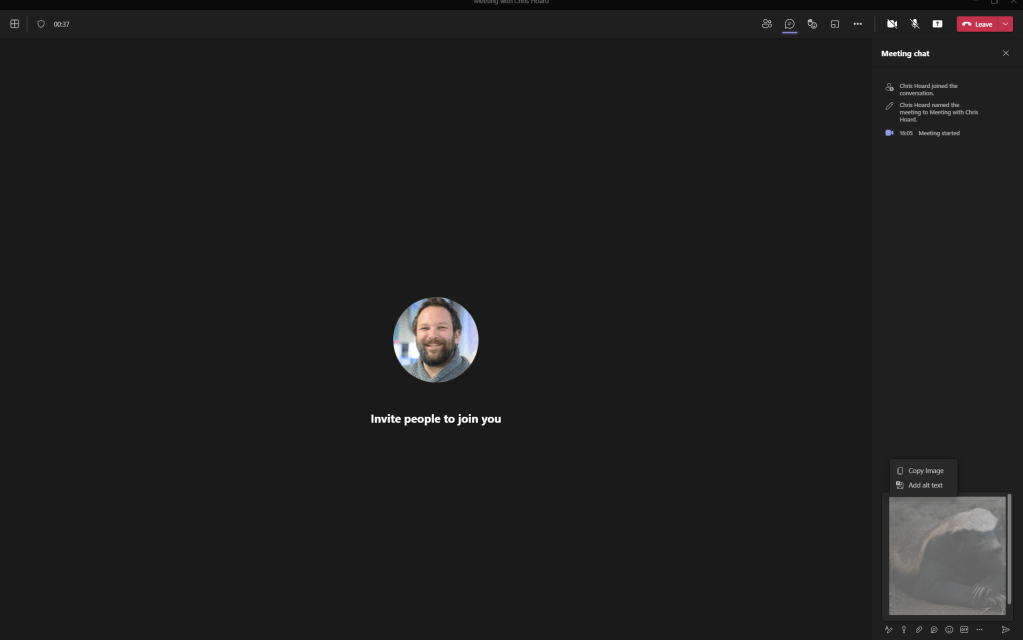
Task: Open the emoji picker in chat
Action: click(x=949, y=630)
